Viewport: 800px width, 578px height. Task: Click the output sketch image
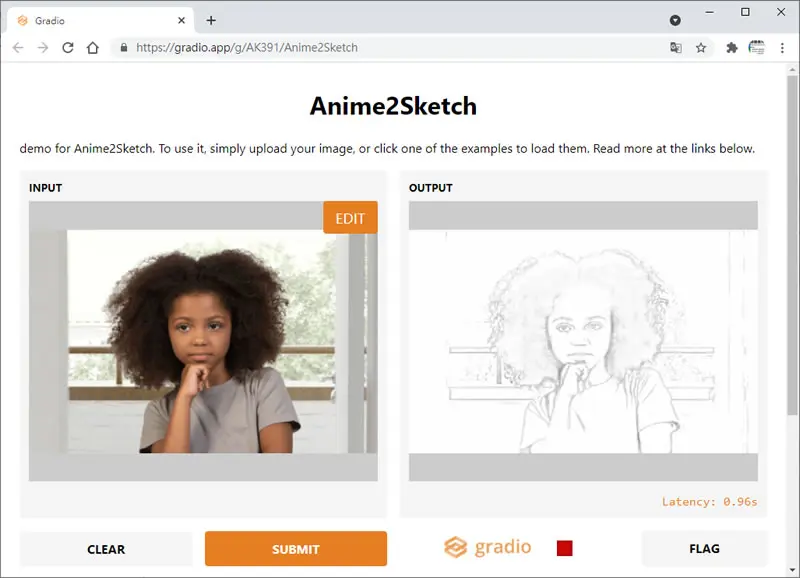(x=583, y=341)
